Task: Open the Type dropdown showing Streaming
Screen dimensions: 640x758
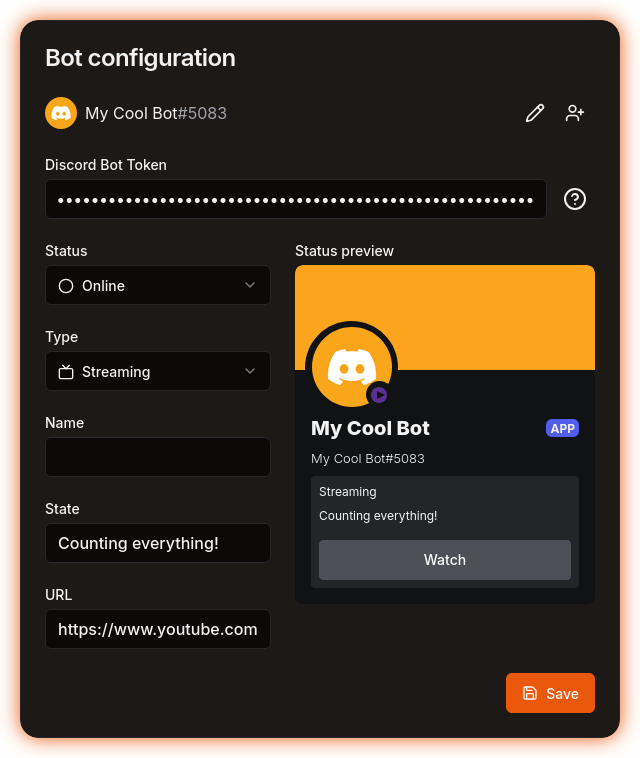Action: pyautogui.click(x=158, y=371)
